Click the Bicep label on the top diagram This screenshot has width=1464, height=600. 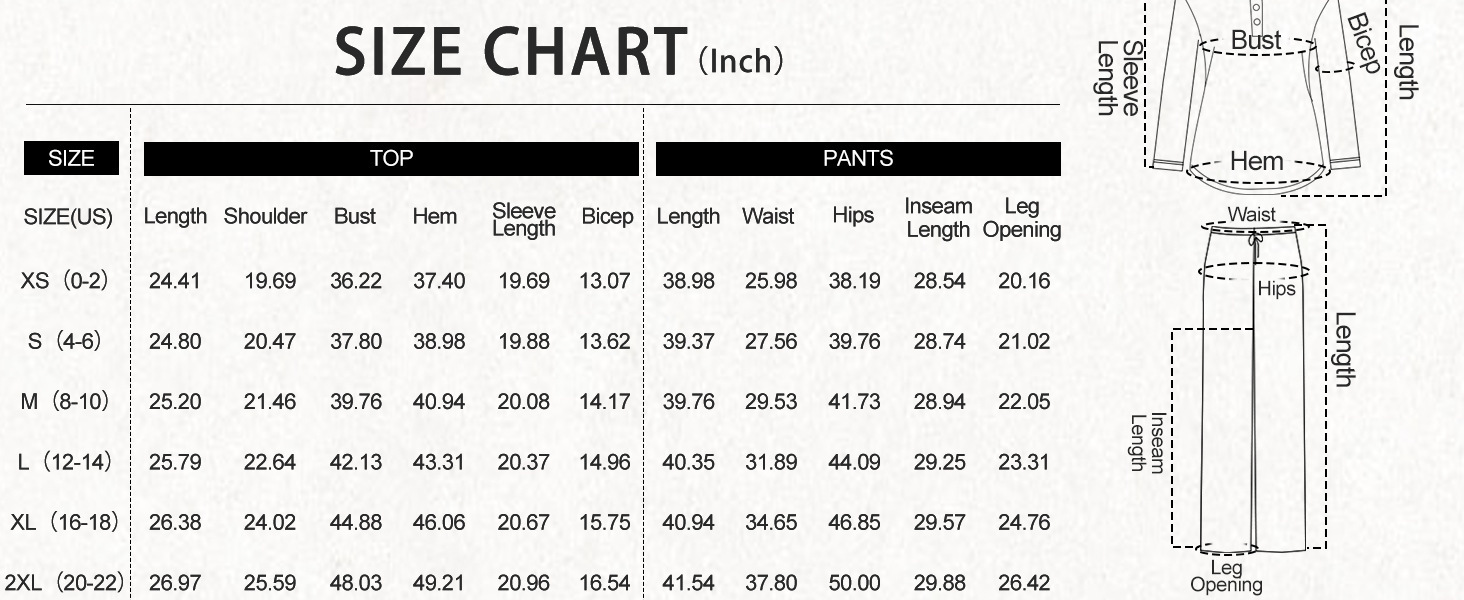(x=1362, y=43)
